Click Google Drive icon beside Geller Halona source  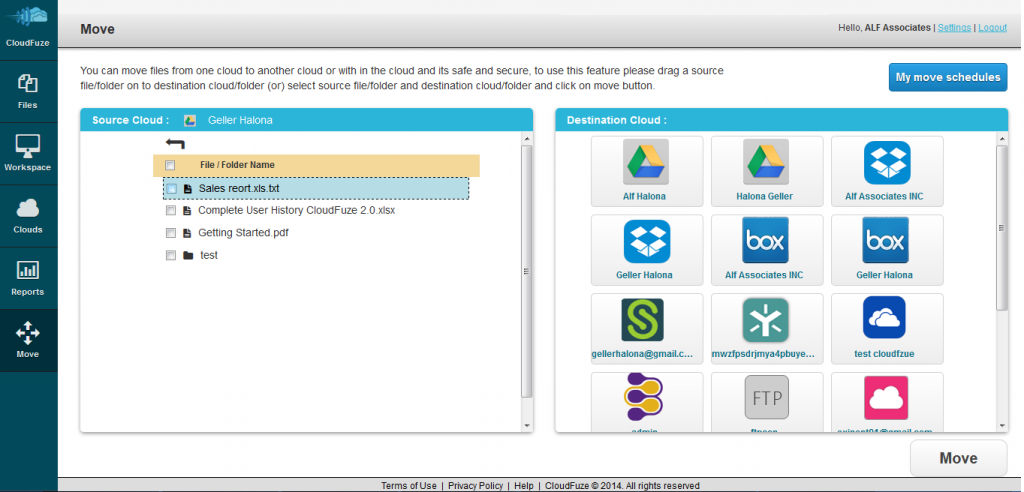coord(190,120)
